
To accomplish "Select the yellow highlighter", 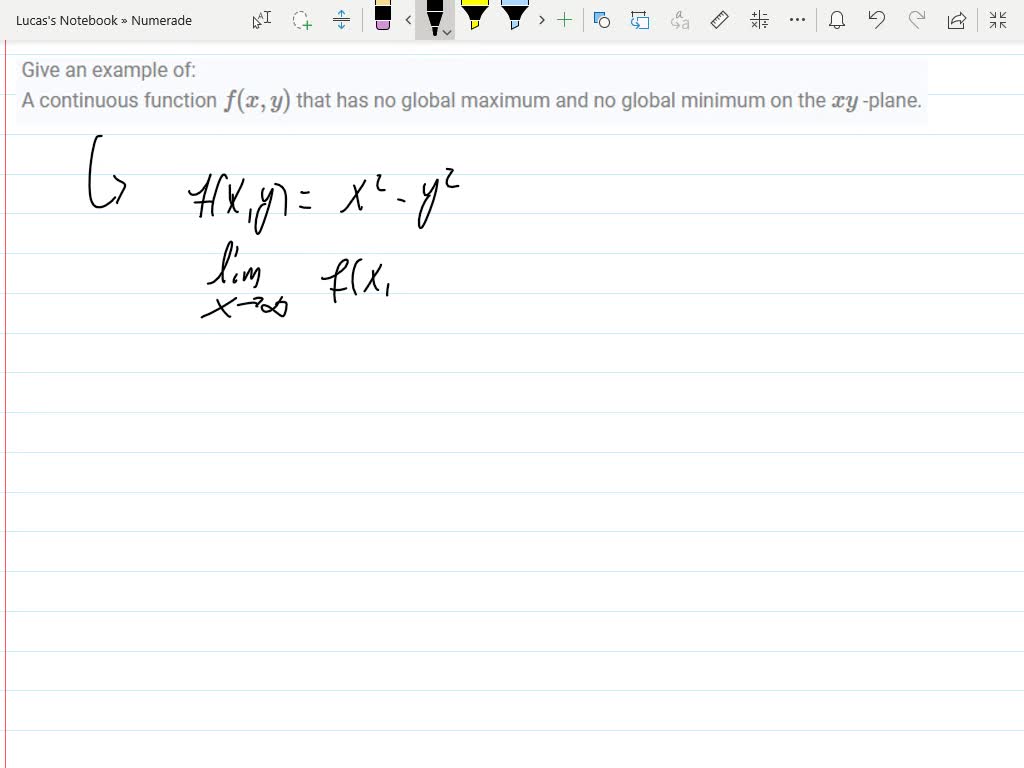I will pyautogui.click(x=474, y=18).
